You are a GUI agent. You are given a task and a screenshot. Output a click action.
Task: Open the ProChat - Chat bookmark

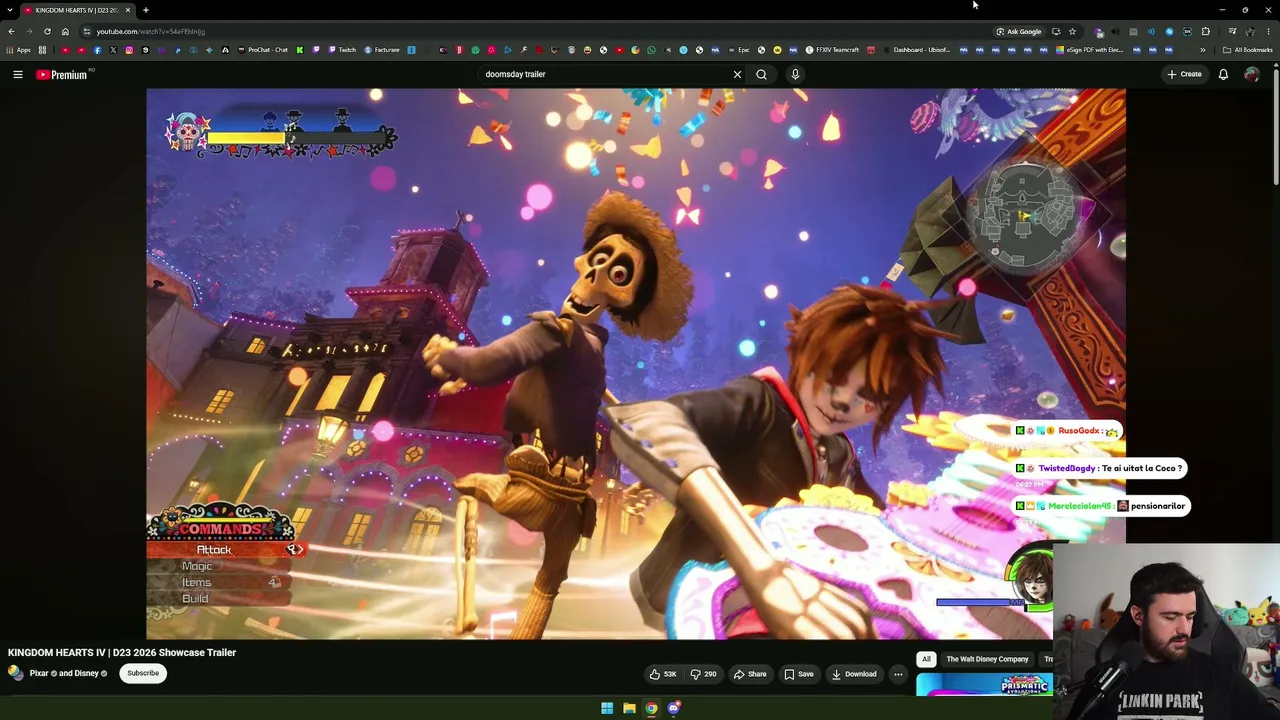click(263, 50)
